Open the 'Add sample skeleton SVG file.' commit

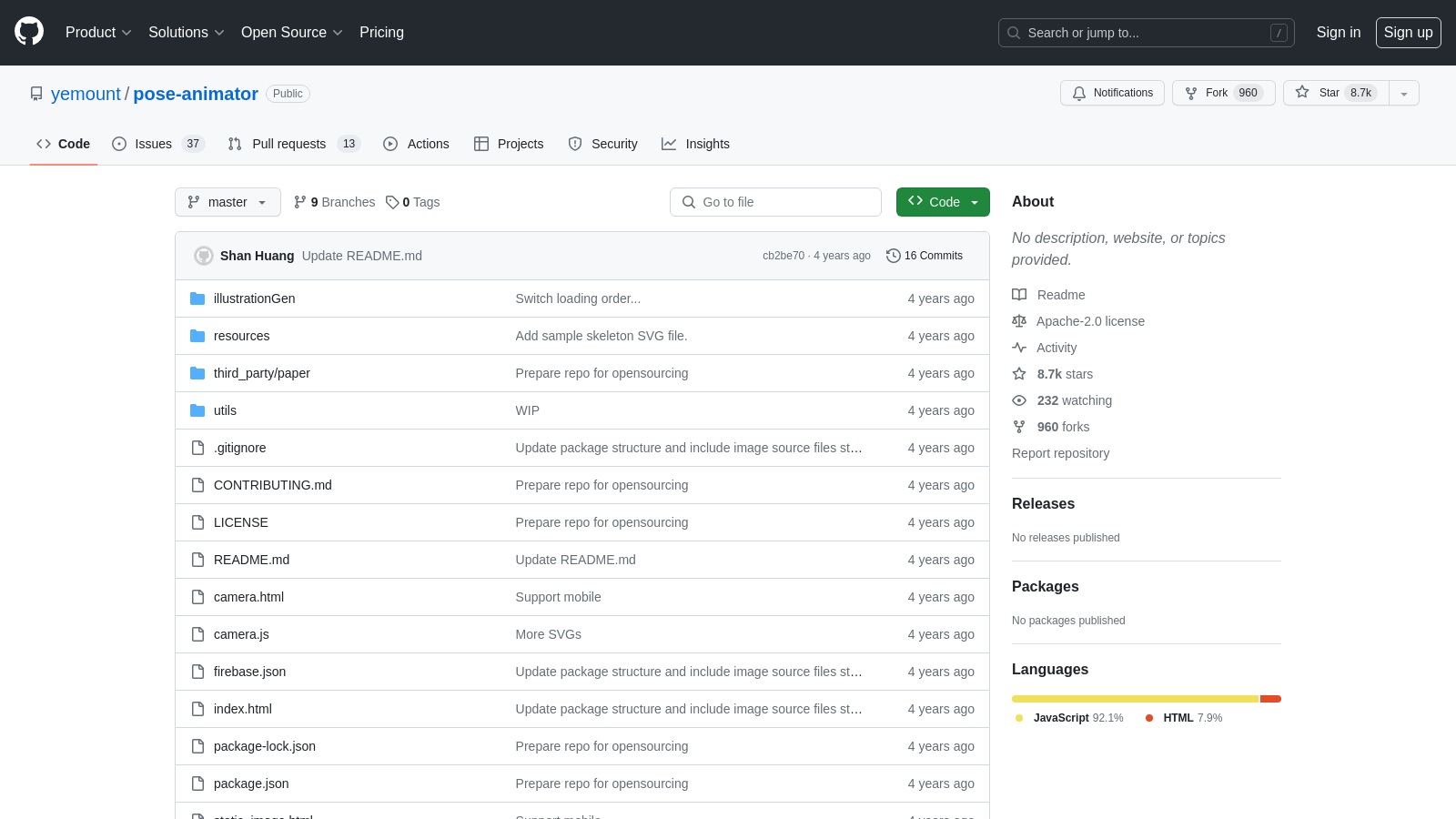pyautogui.click(x=602, y=336)
